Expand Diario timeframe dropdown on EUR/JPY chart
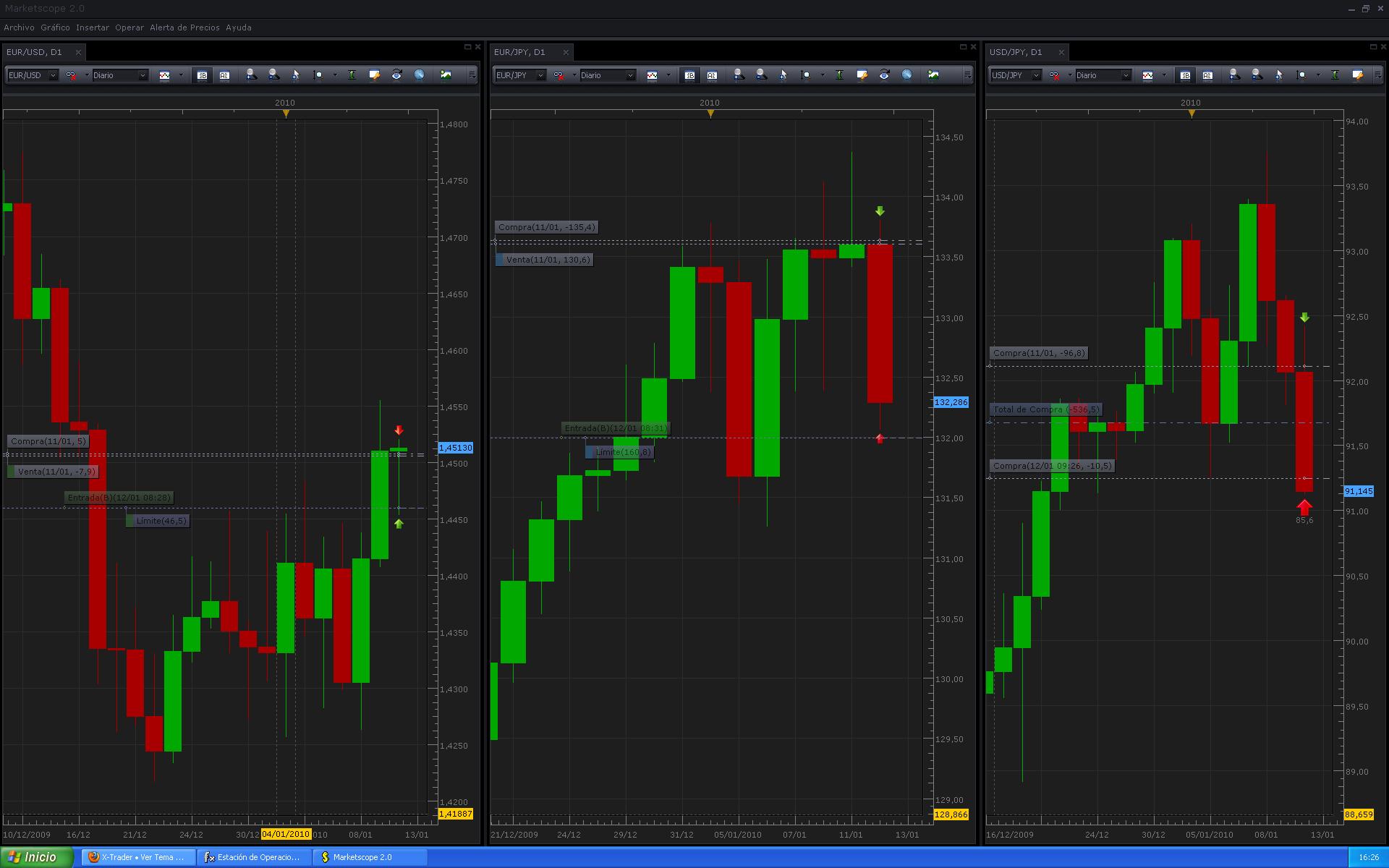This screenshot has height=868, width=1389. pyautogui.click(x=630, y=75)
